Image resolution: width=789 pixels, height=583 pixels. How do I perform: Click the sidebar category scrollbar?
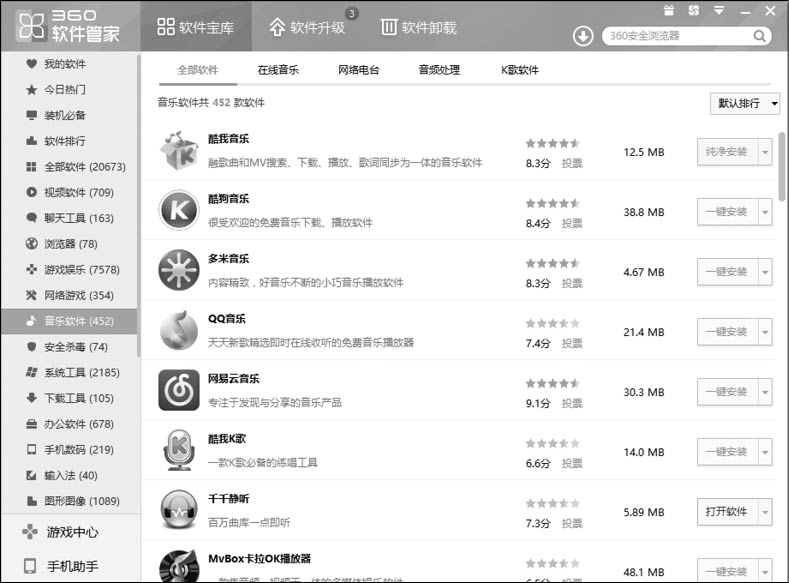tap(138, 206)
